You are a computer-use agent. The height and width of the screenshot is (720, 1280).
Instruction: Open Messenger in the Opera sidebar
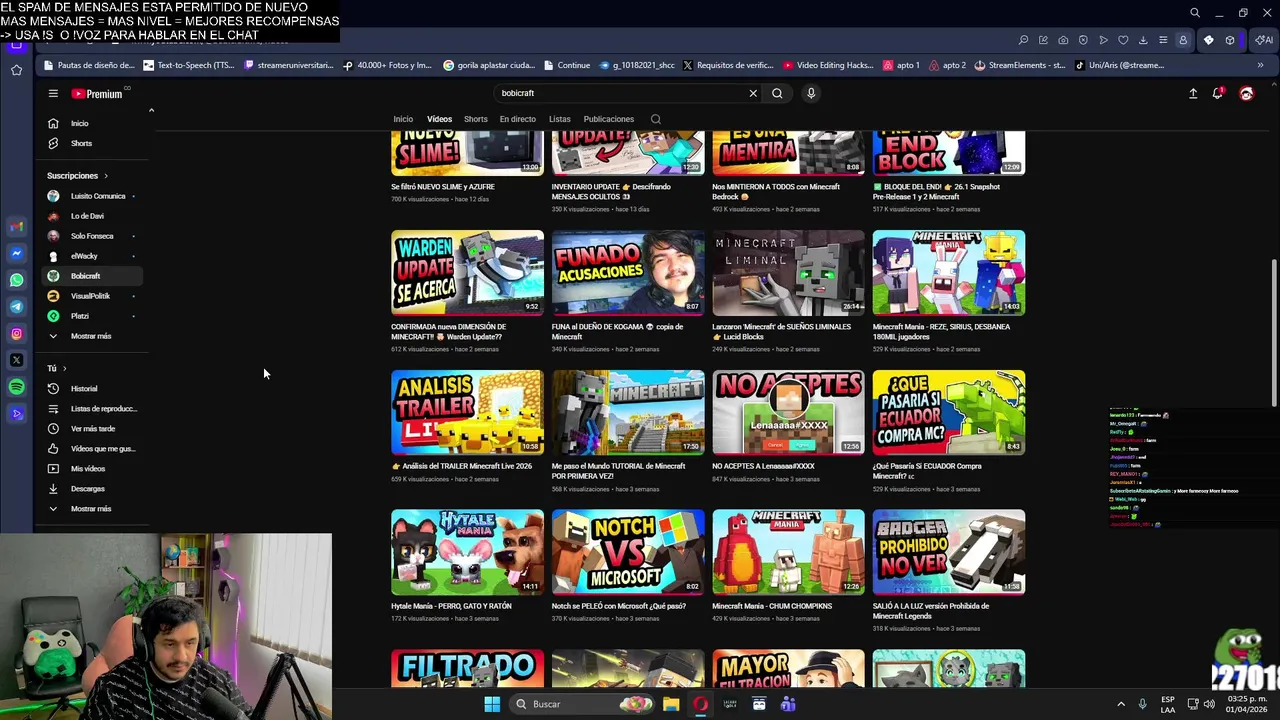pyautogui.click(x=16, y=253)
